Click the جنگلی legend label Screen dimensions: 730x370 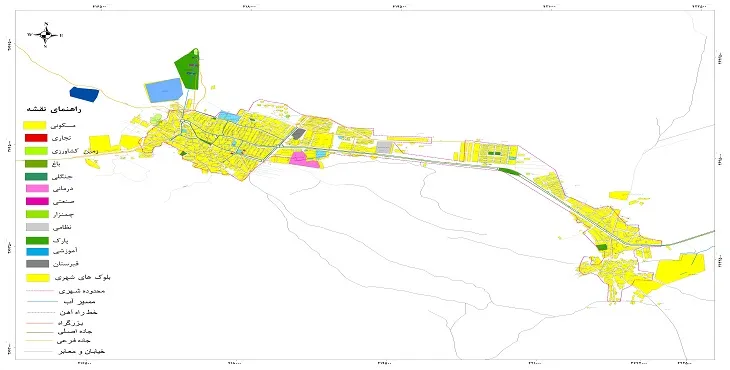click(x=63, y=176)
